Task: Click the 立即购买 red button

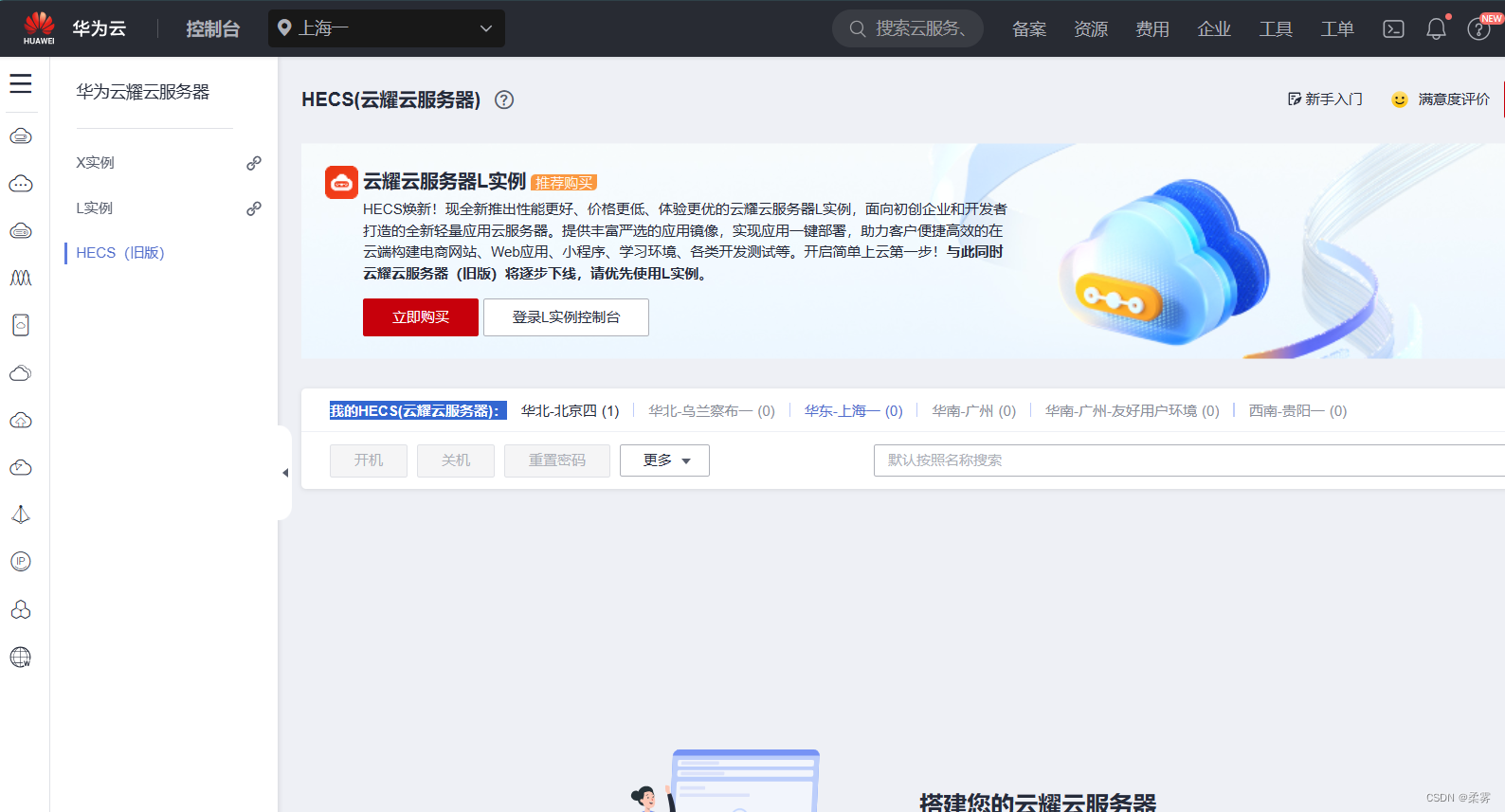Action: click(421, 317)
